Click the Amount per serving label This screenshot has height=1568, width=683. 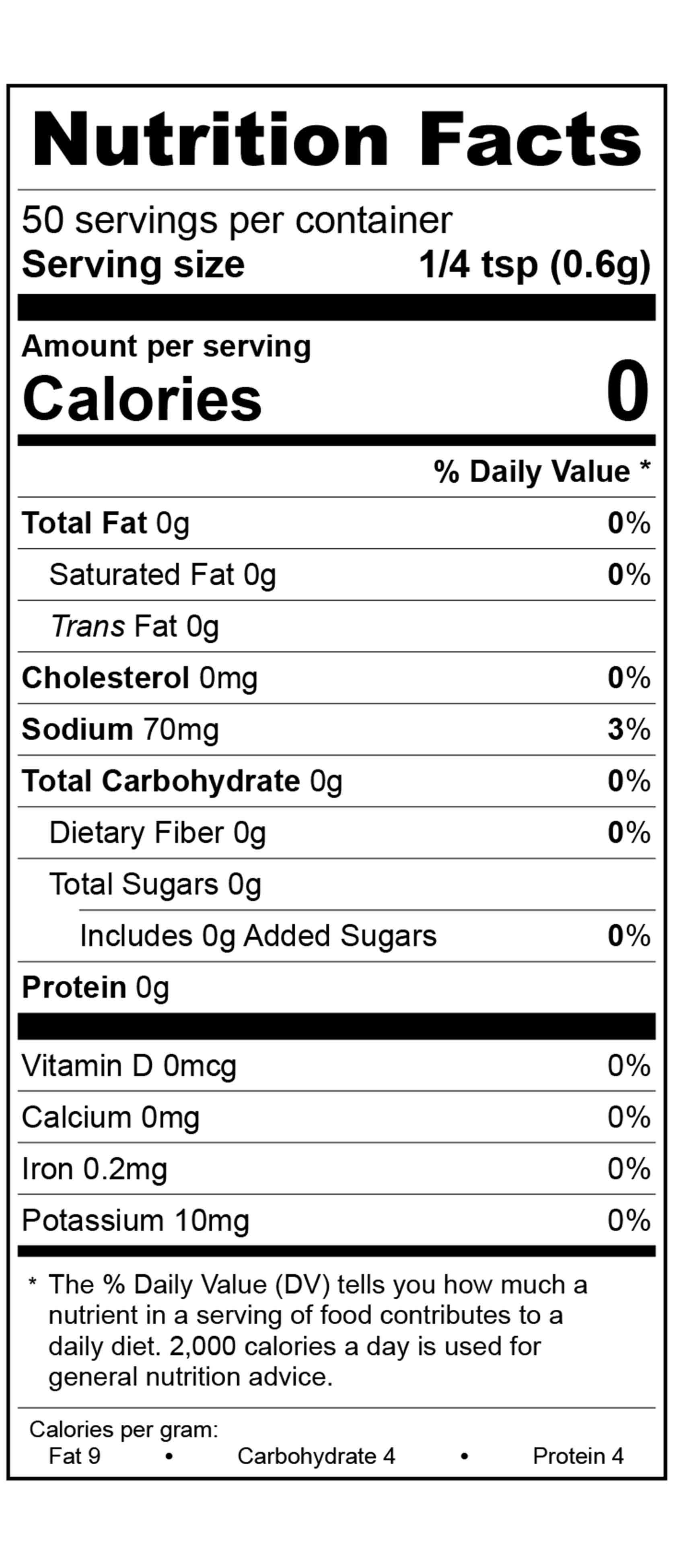coord(166,346)
